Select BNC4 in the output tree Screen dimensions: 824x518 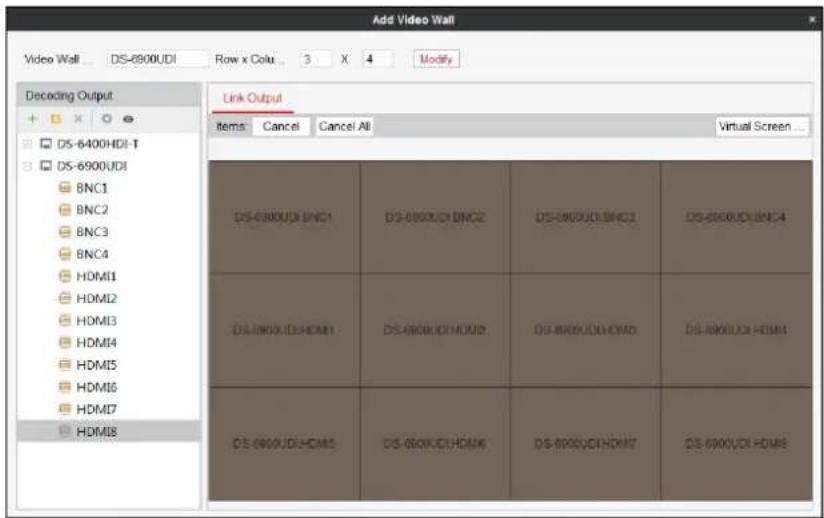point(92,254)
